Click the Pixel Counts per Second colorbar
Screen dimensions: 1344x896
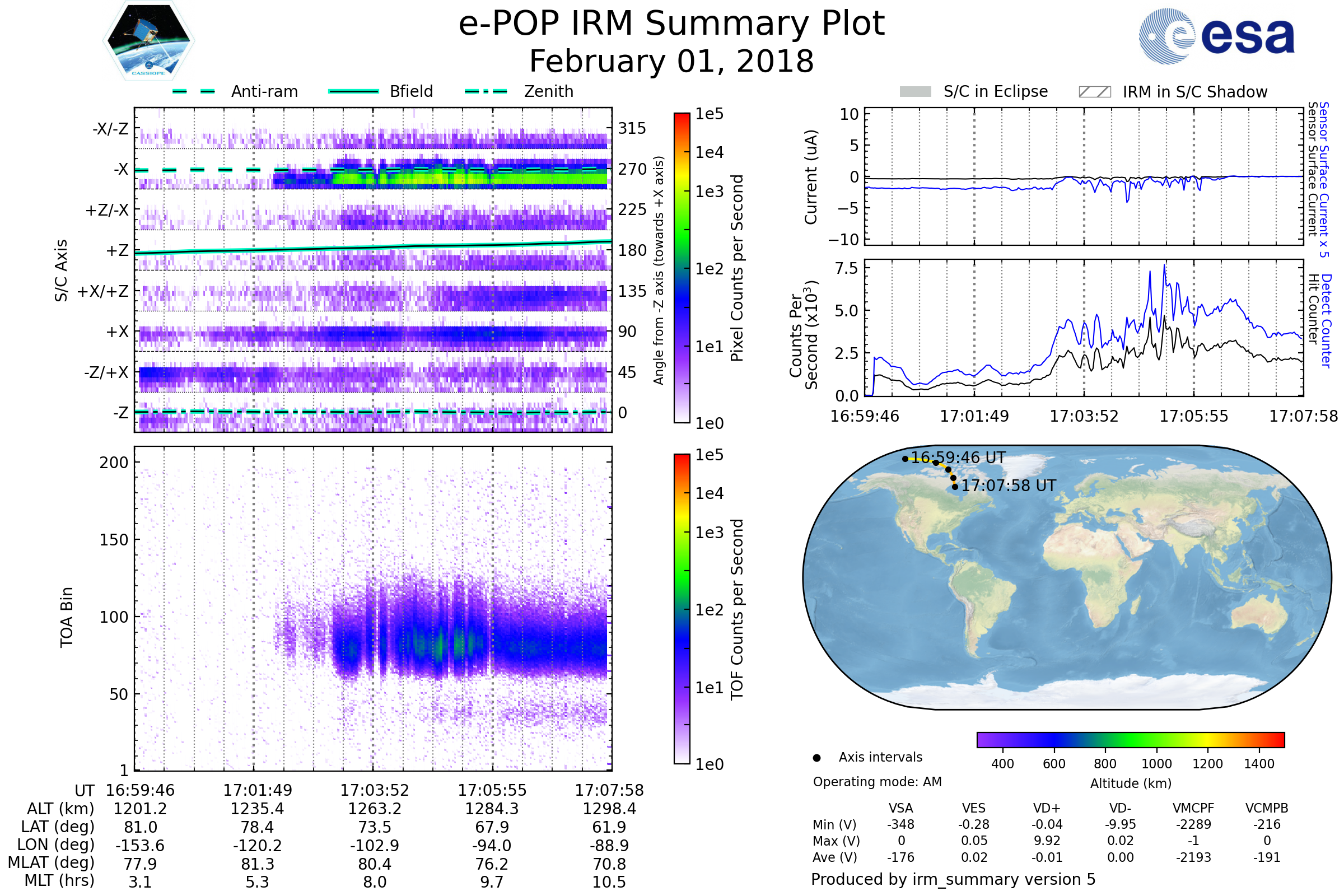682,268
